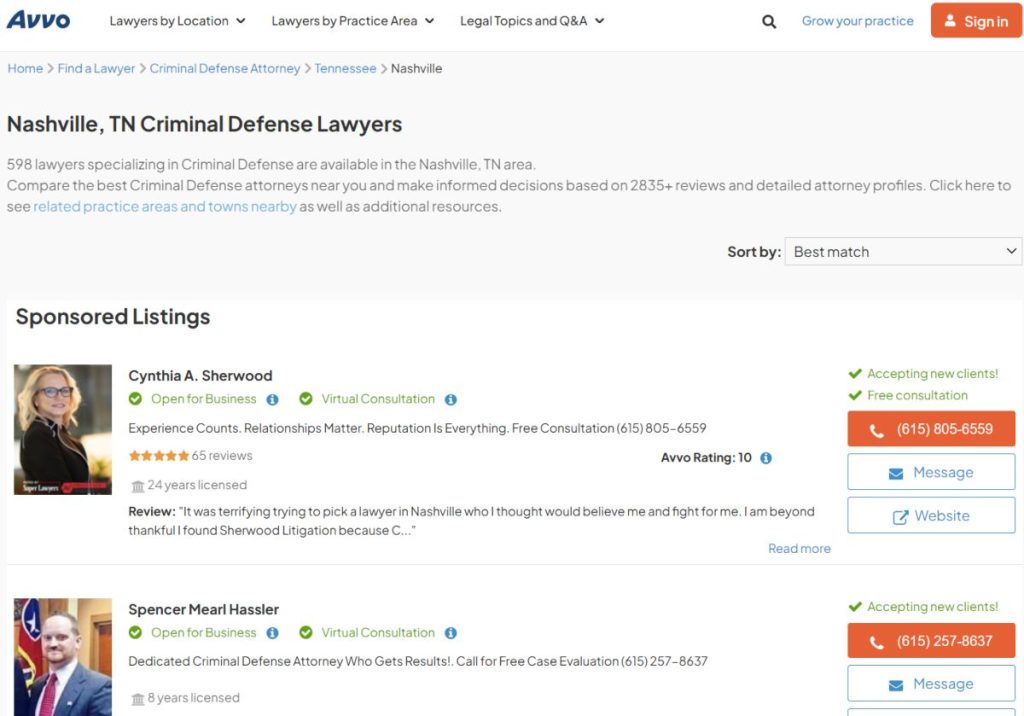
Task: Click the info icon beside Spencer's Open for Business
Action: [272, 633]
